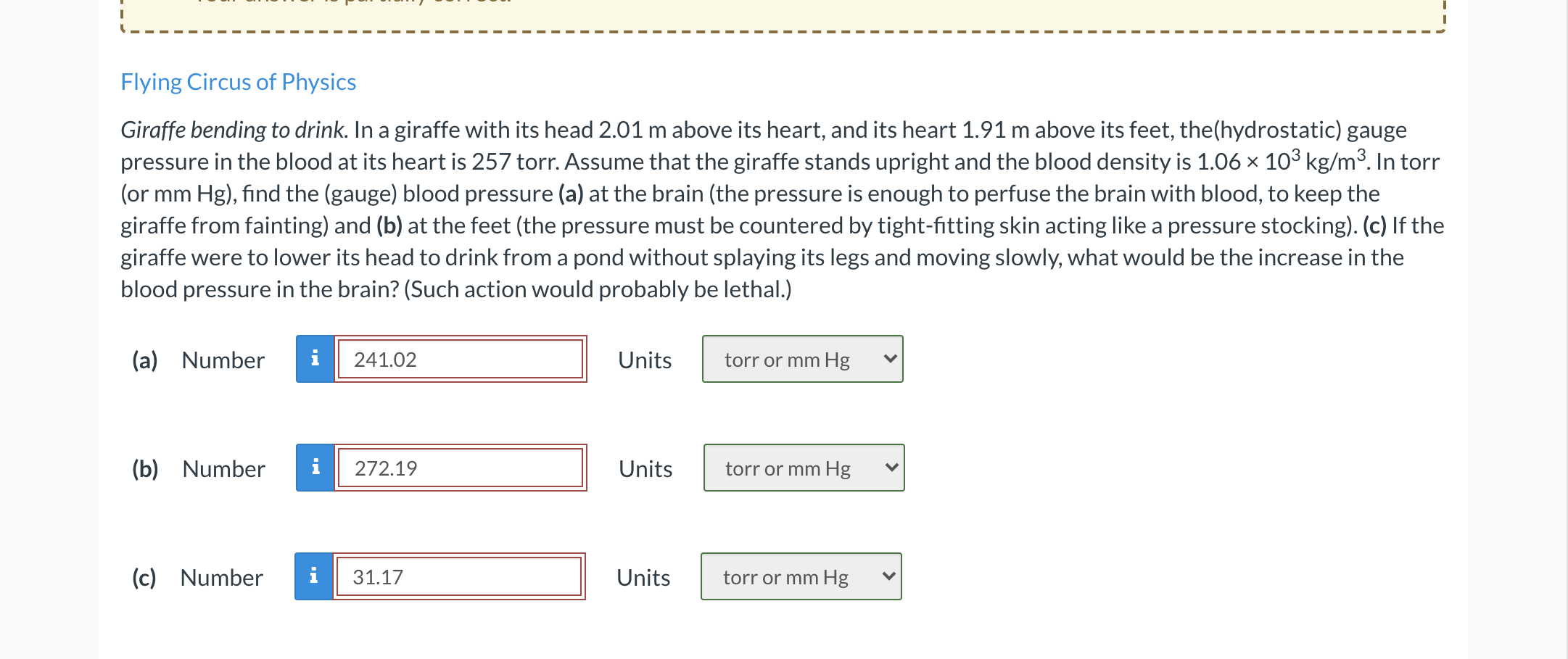Open the units dropdown for part (b)

804,468
